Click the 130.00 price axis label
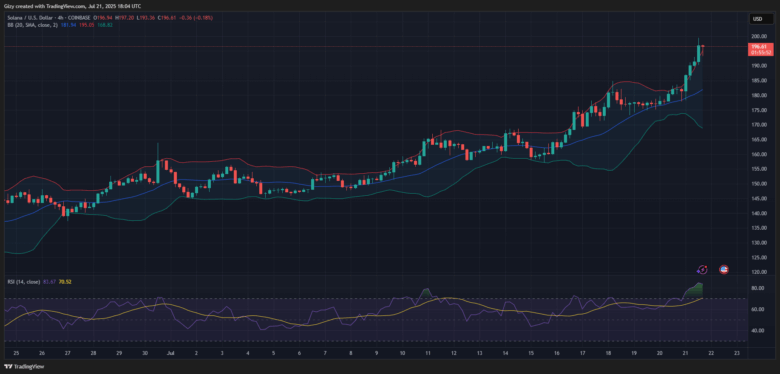780x374 pixels. [759, 243]
